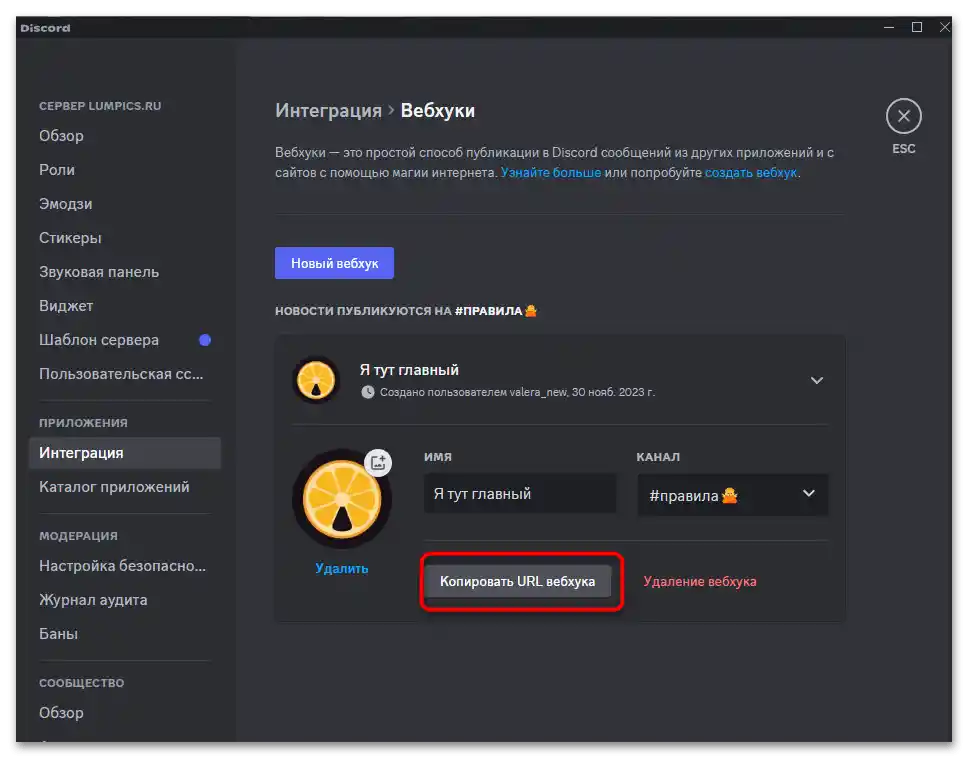Open the "Звуковая панель" section
The width and height of the screenshot is (968, 758).
(x=99, y=272)
